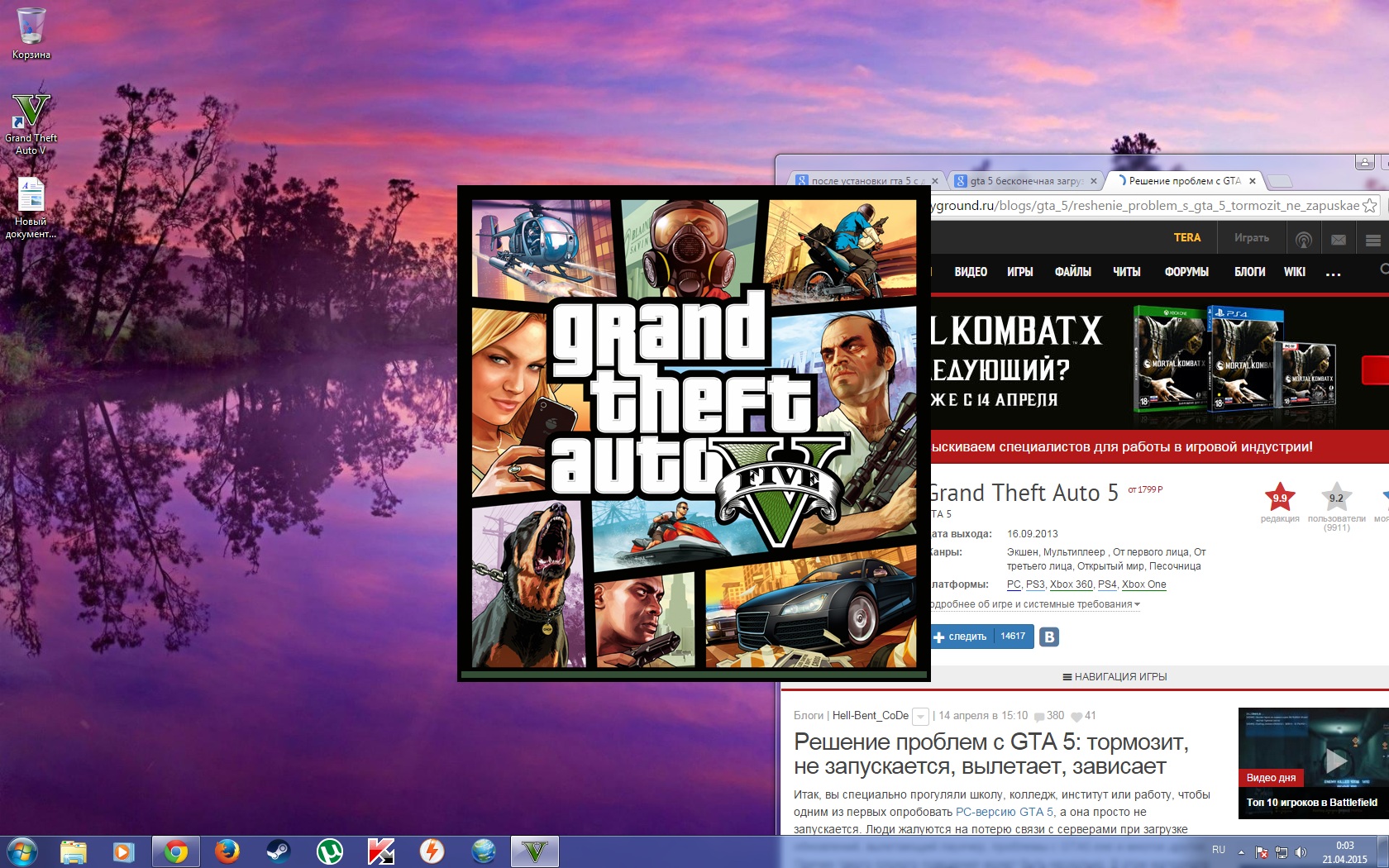The image size is (1389, 868).
Task: Click the site search magnifier icon
Action: (1384, 269)
